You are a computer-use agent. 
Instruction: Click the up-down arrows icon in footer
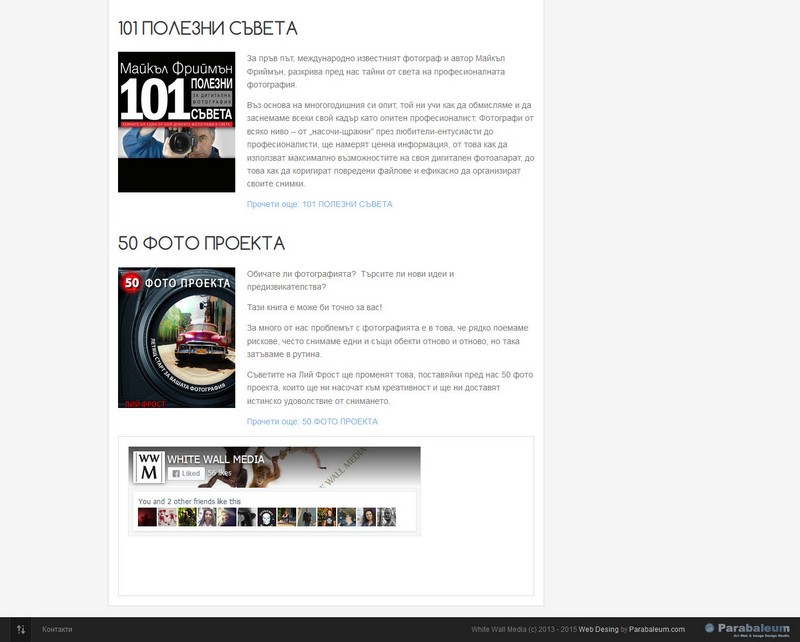pos(21,630)
